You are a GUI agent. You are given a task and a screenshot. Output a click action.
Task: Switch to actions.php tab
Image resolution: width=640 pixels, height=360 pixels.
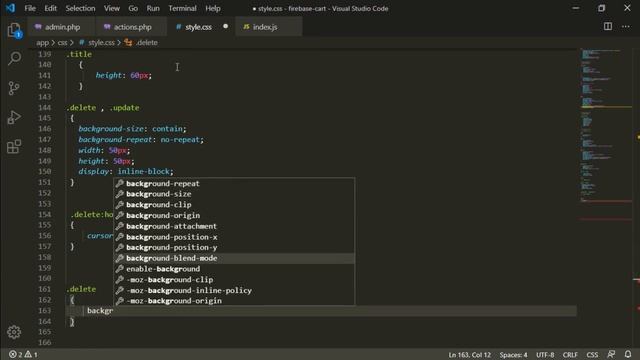point(131,27)
